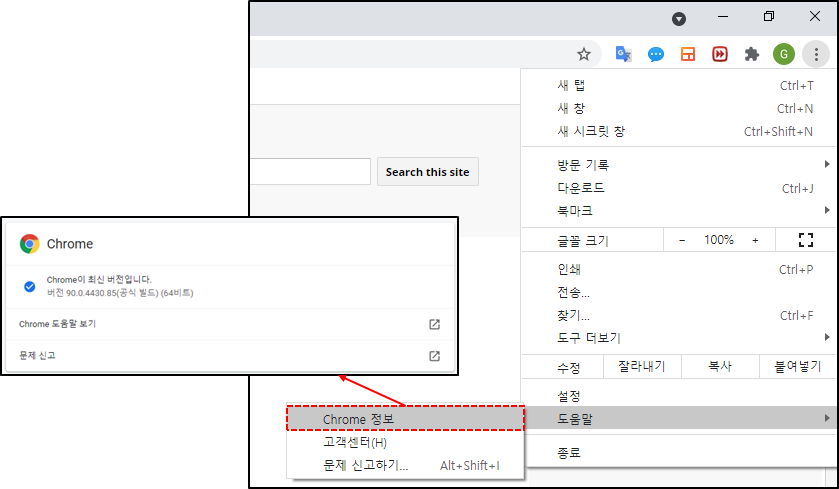This screenshot has height=489, width=839.
Task: Click the dark circular dropdown icon in title bar
Action: point(679,19)
